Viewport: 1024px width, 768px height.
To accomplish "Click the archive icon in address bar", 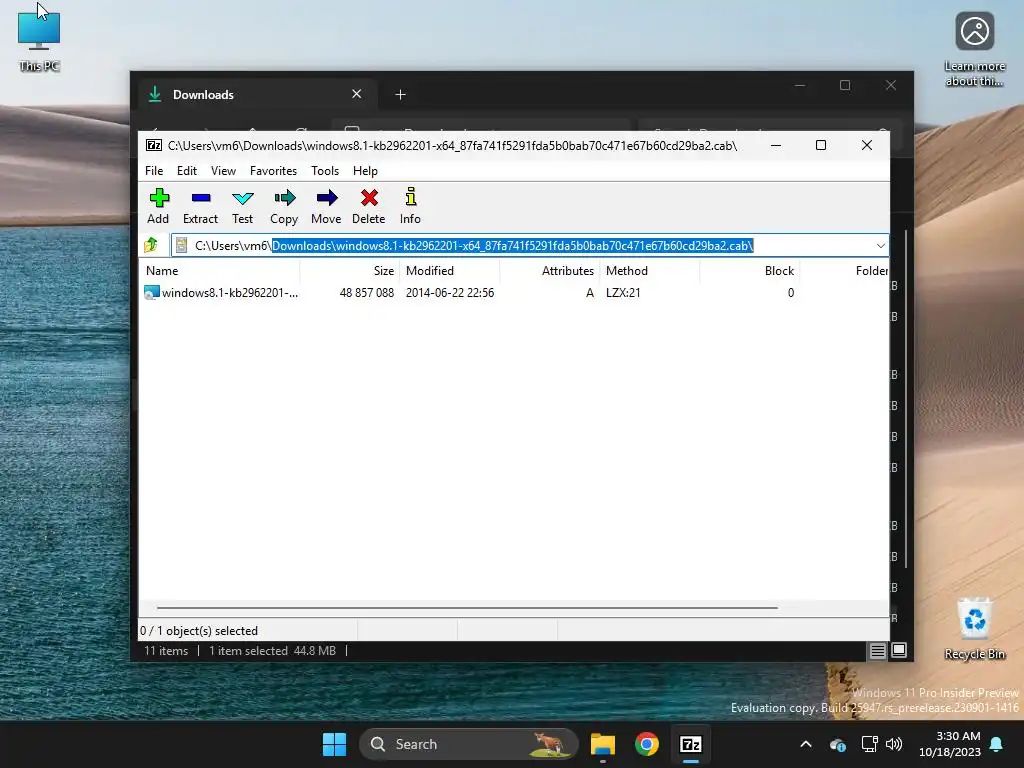I will 182,246.
